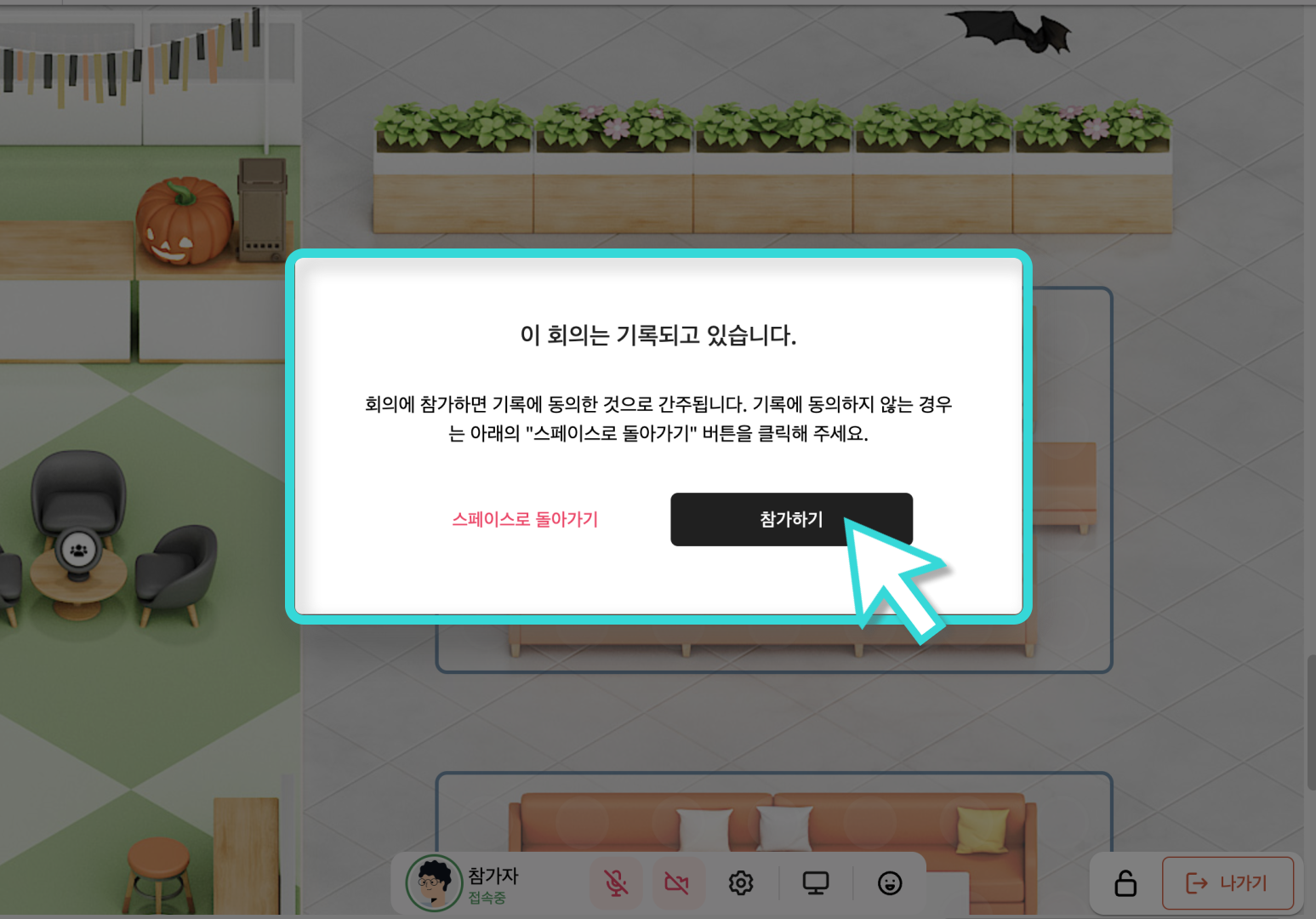The height and width of the screenshot is (919, 1316).
Task: Click the black bat decoration
Action: 1011,31
